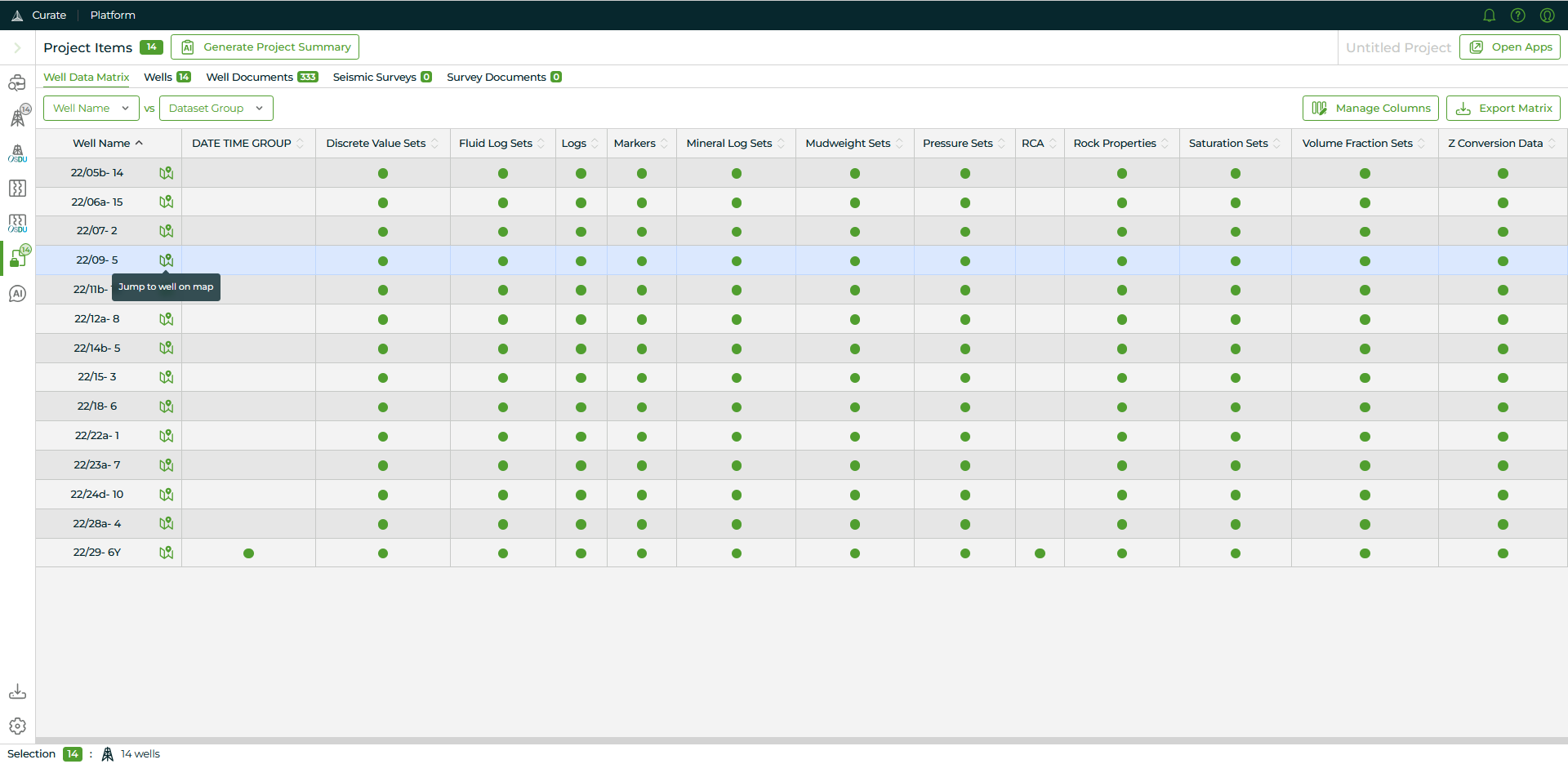The image size is (1568, 764).
Task: Open the search binoculars sidebar icon
Action: (x=17, y=82)
